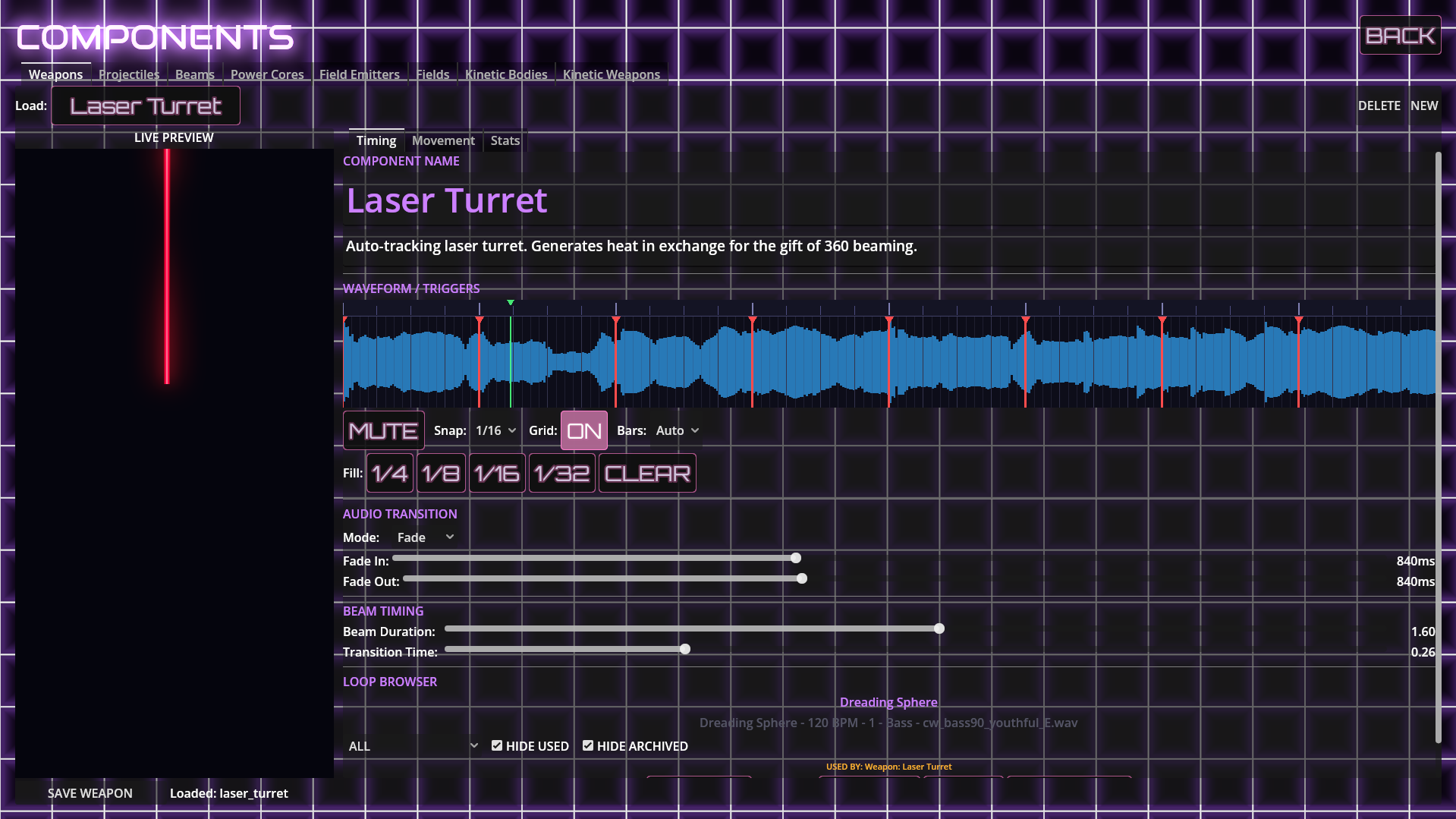1456x819 pixels.
Task: Open the Mode Fade dropdown
Action: (425, 537)
